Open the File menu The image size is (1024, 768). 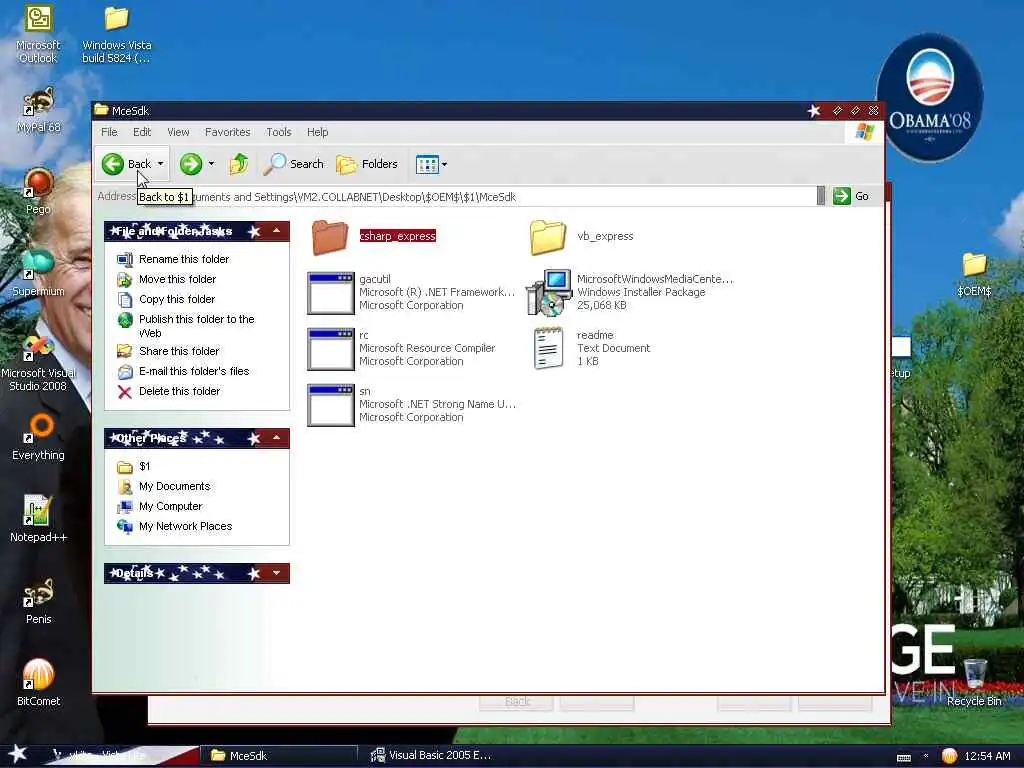point(109,132)
